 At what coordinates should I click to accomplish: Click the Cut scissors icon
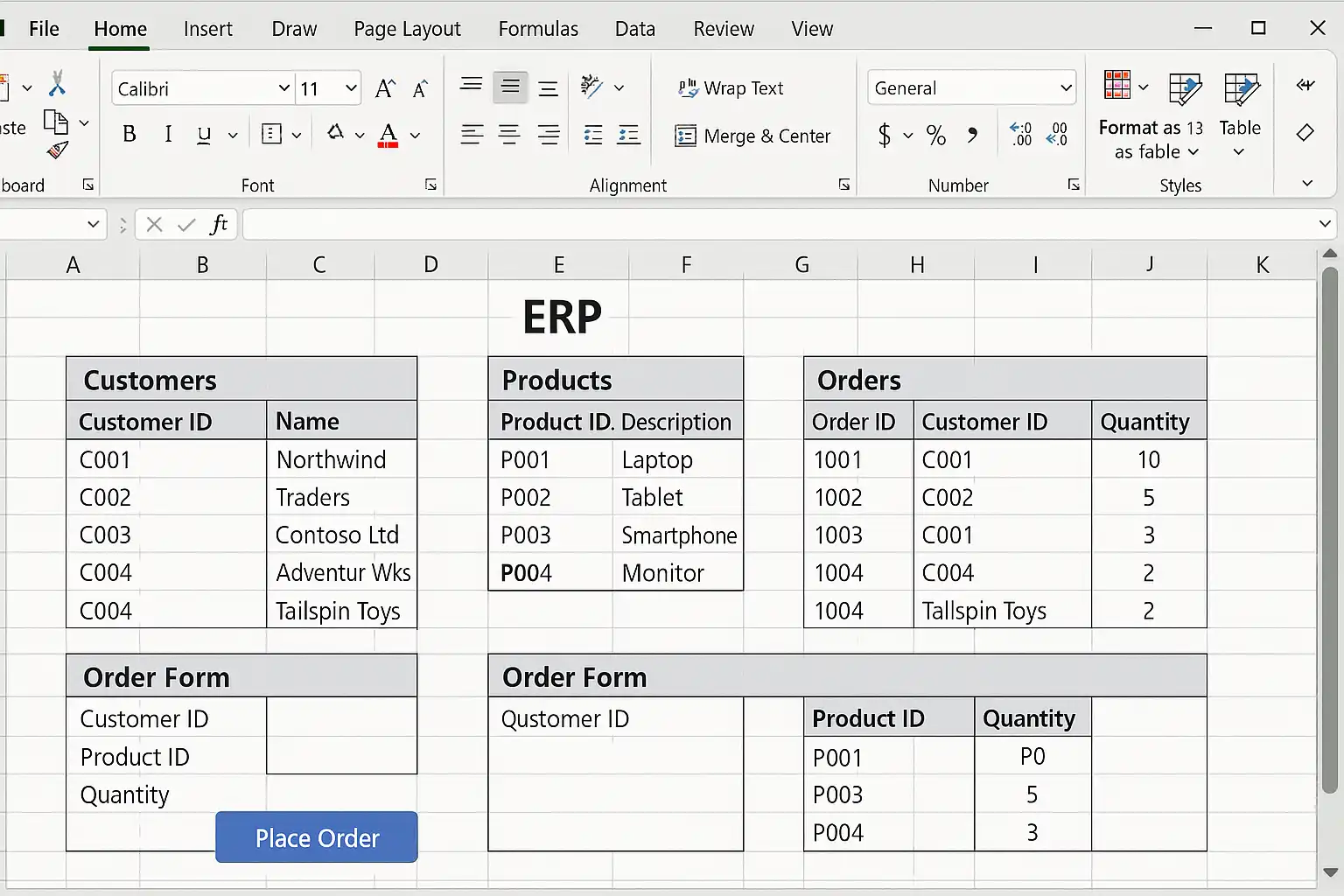(x=58, y=84)
